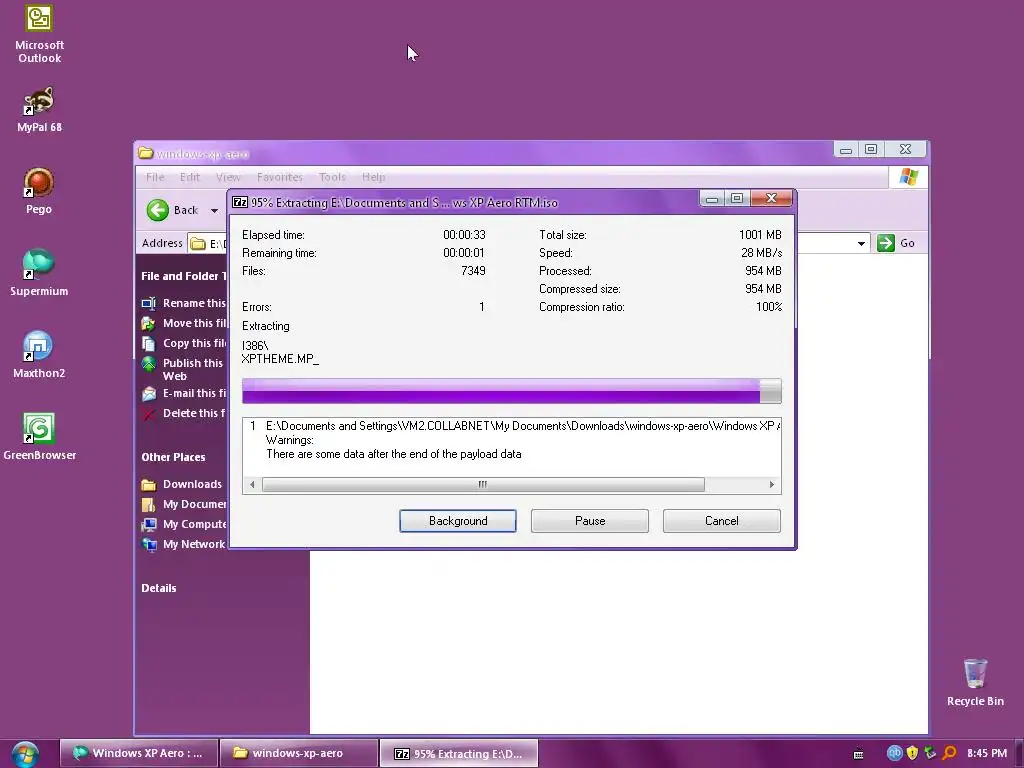This screenshot has height=768, width=1024.
Task: Click the horizontal scrollbar thumb in messages list
Action: click(x=483, y=485)
